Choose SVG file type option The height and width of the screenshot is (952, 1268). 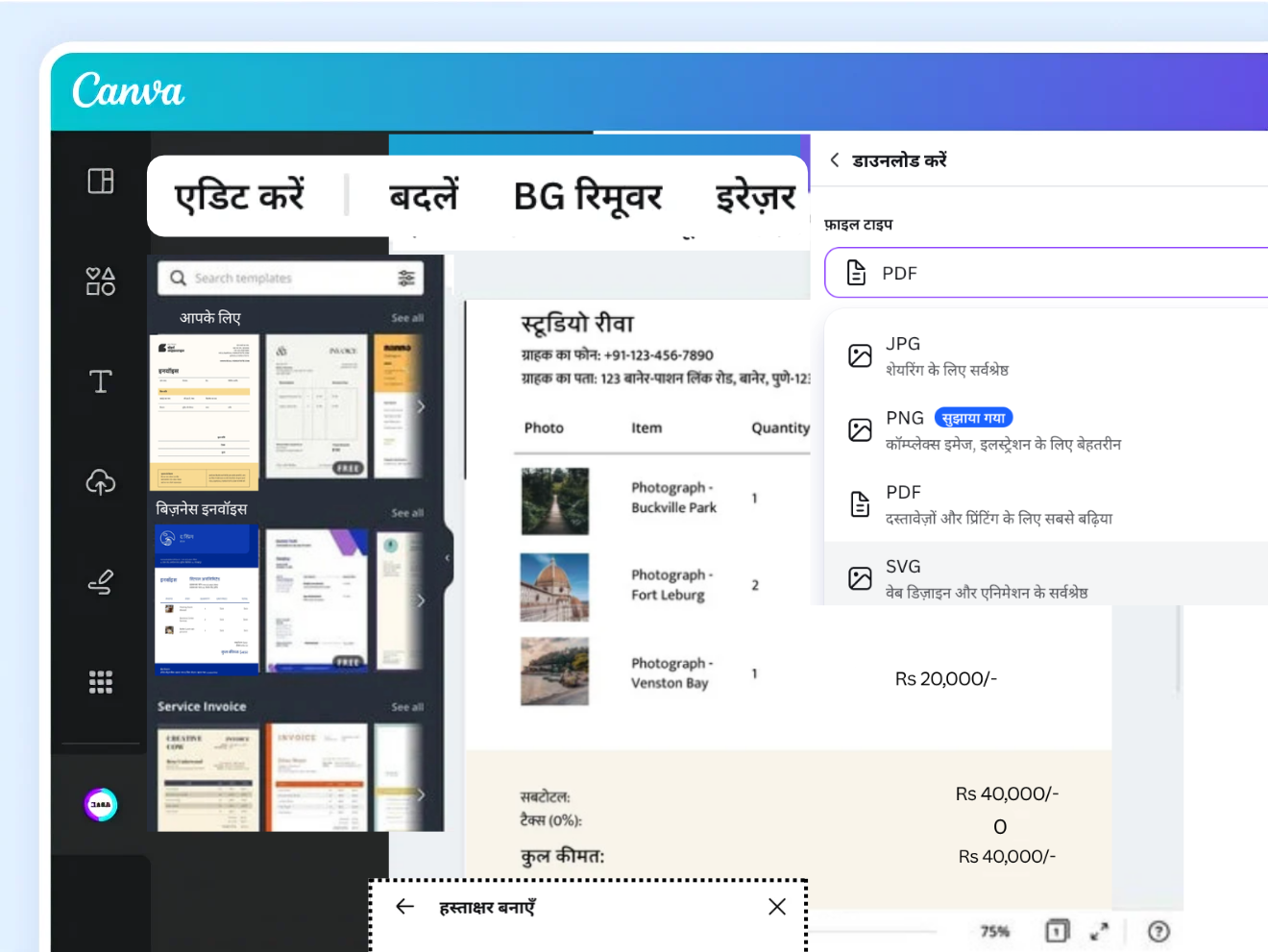point(1046,575)
